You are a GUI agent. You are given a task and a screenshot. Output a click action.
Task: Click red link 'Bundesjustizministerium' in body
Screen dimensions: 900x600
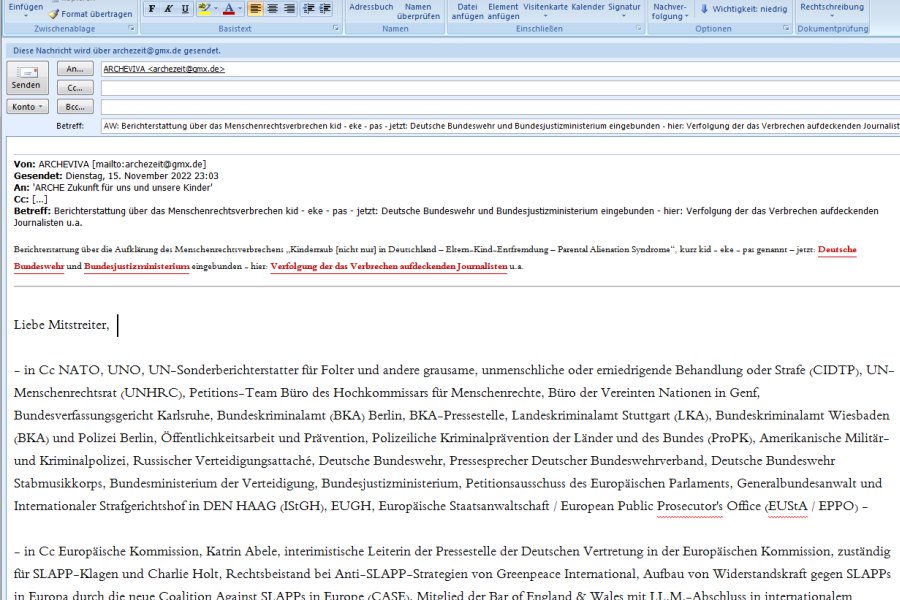137,266
